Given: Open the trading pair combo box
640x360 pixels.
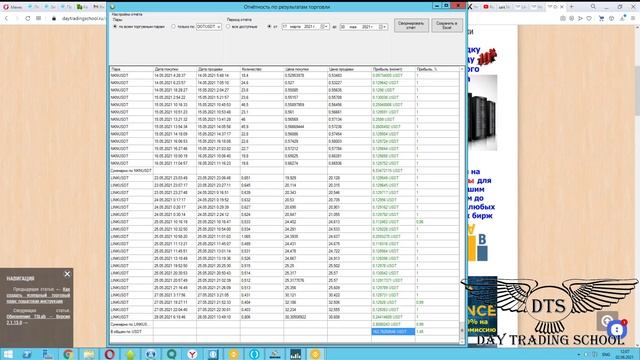Looking at the screenshot, I should click(x=209, y=27).
